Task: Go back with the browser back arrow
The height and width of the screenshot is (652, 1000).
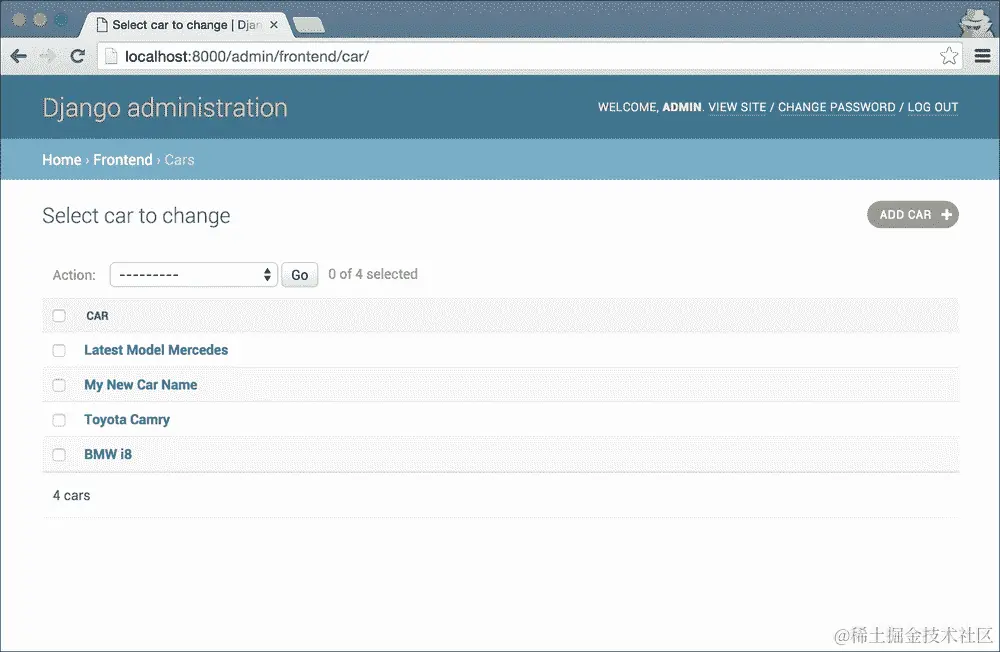Action: point(18,56)
